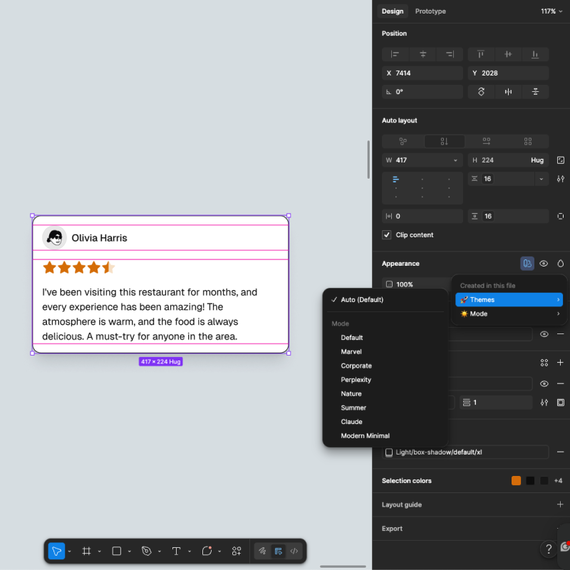The height and width of the screenshot is (570, 570).
Task: Expand the Mode submenu
Action: tap(509, 314)
